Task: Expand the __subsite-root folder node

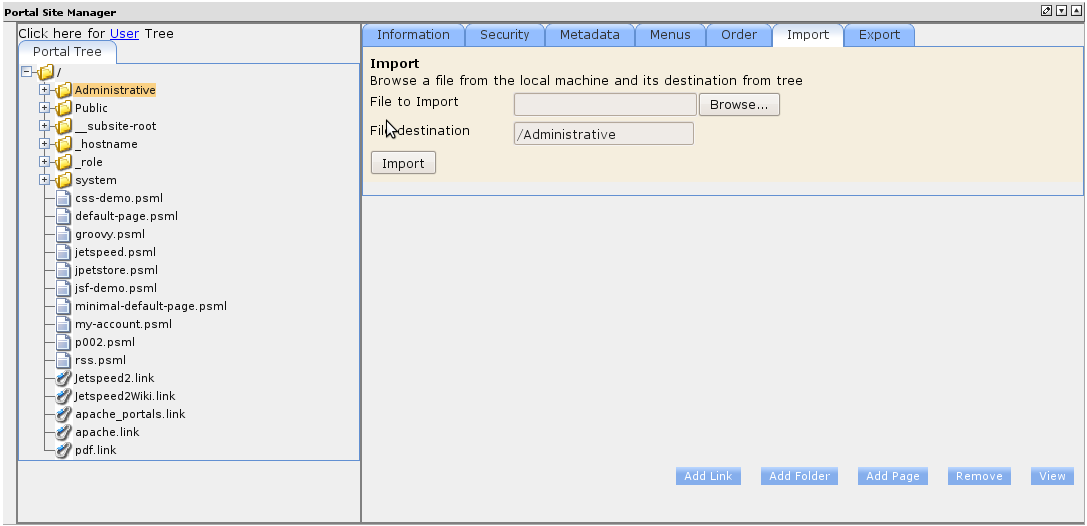Action: click(45, 126)
